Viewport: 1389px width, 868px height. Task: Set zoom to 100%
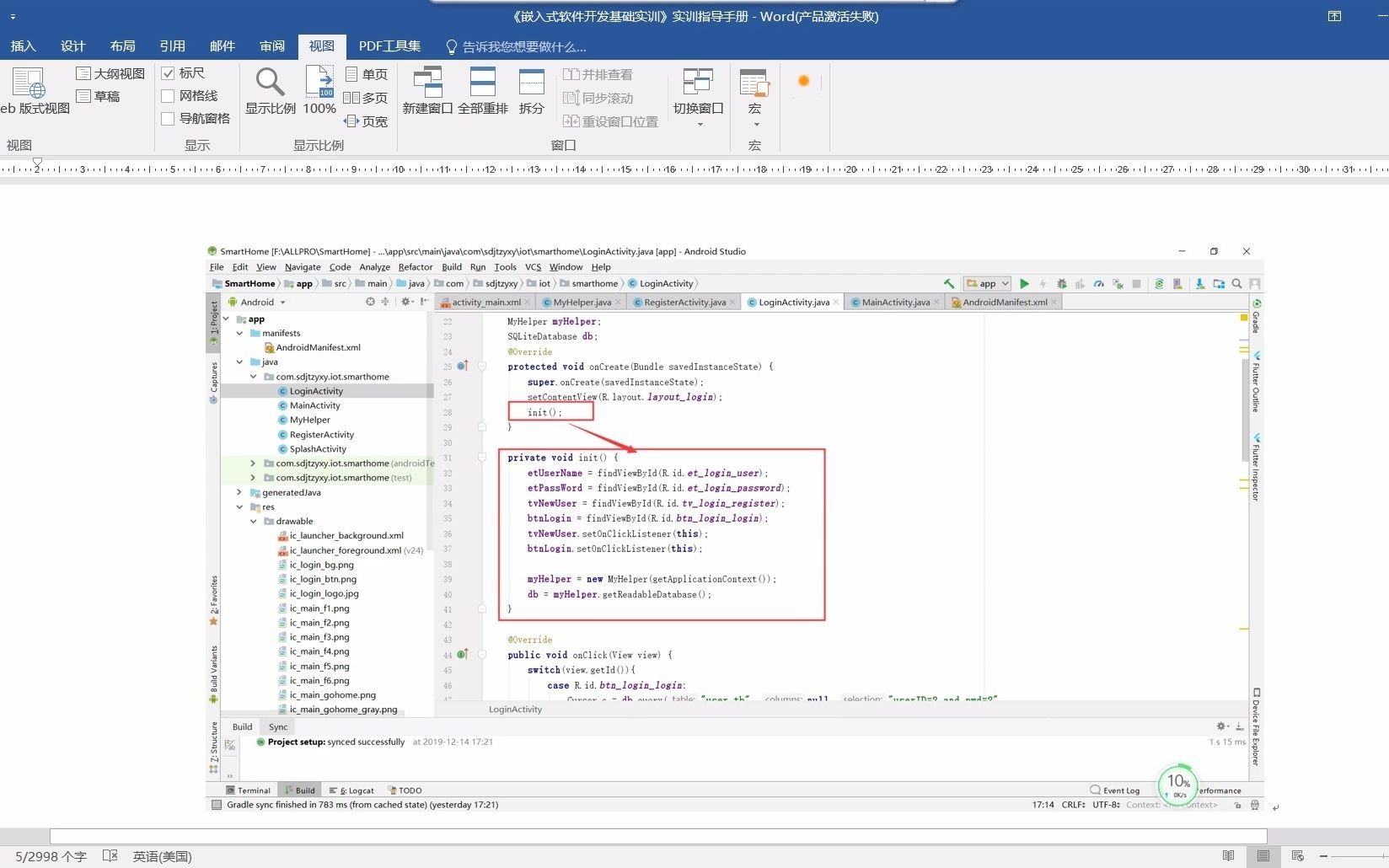tap(319, 91)
